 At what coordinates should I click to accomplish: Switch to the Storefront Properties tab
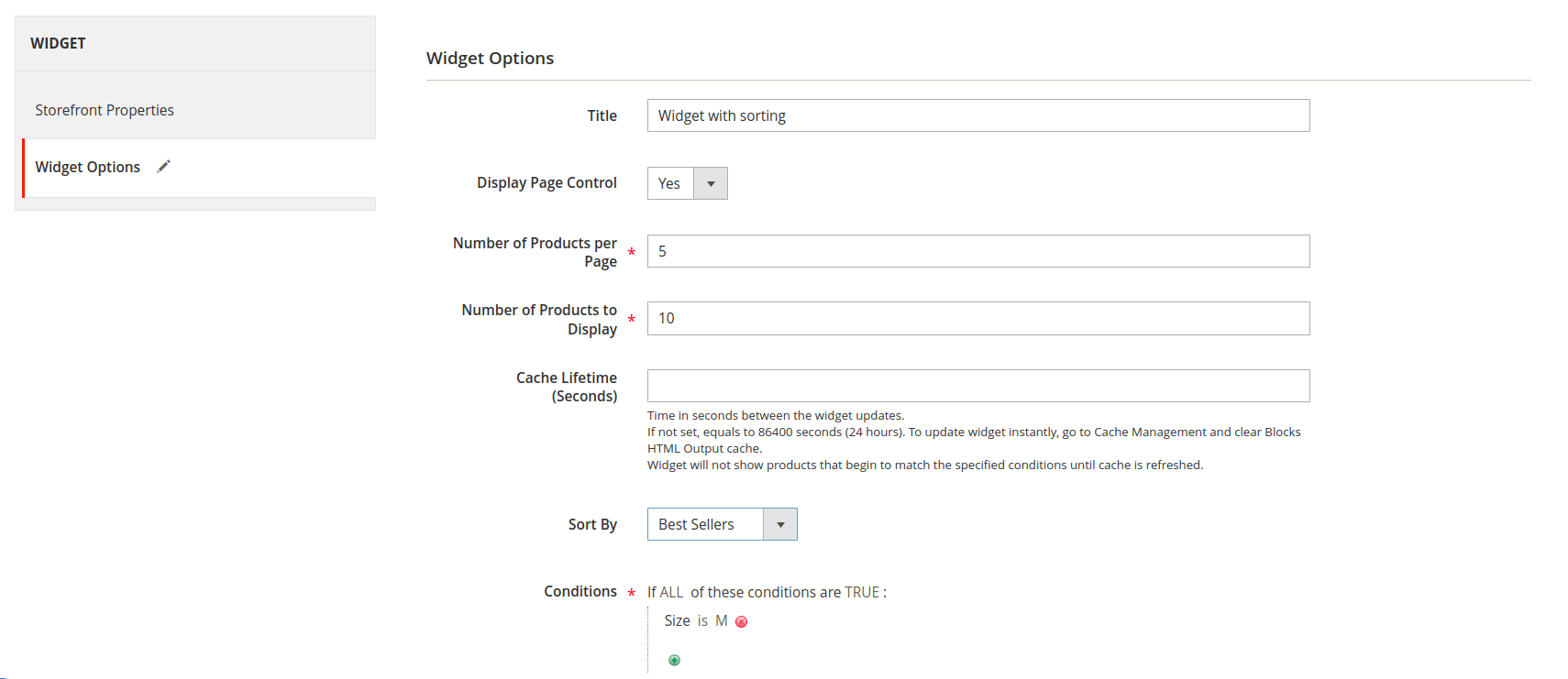(105, 110)
